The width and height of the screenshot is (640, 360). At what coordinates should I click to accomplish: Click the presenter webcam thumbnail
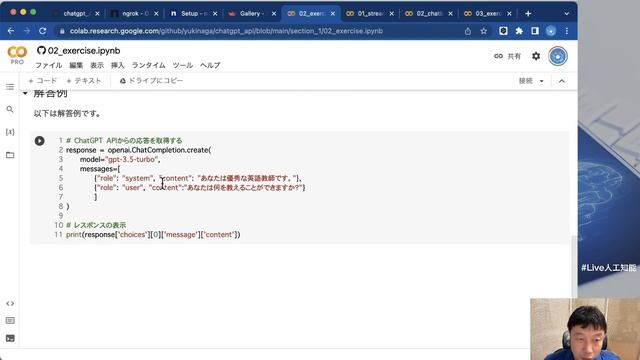585,329
